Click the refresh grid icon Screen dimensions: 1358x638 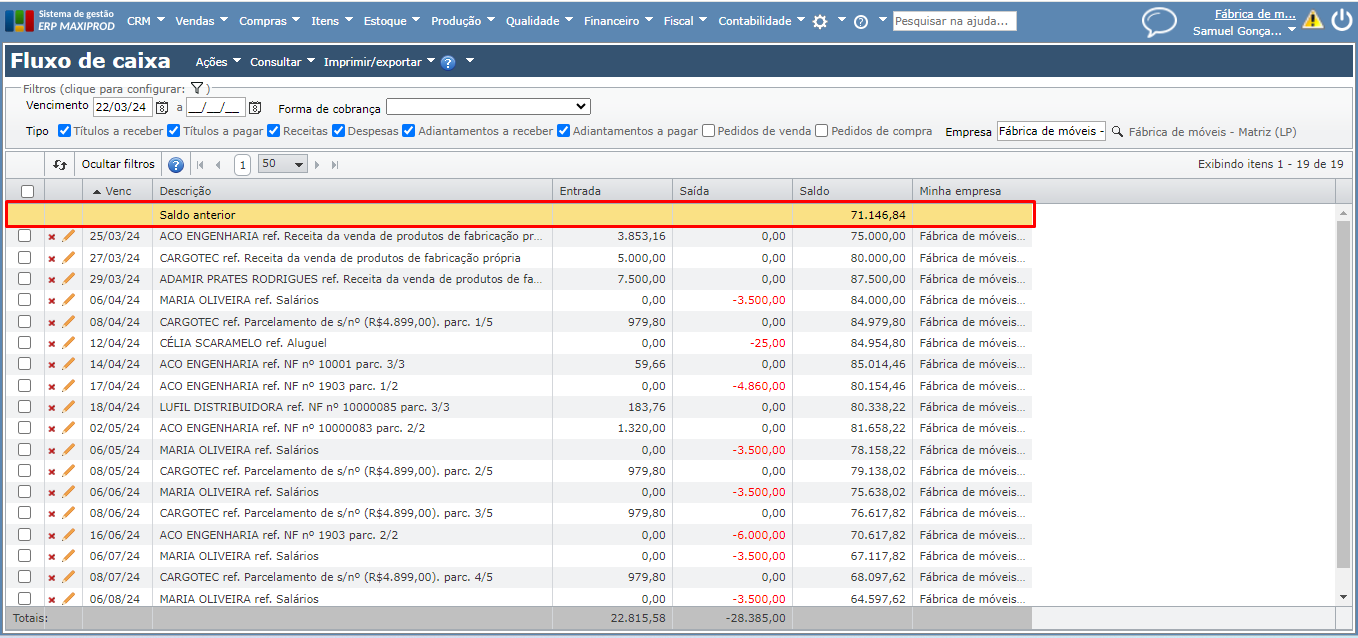(60, 165)
